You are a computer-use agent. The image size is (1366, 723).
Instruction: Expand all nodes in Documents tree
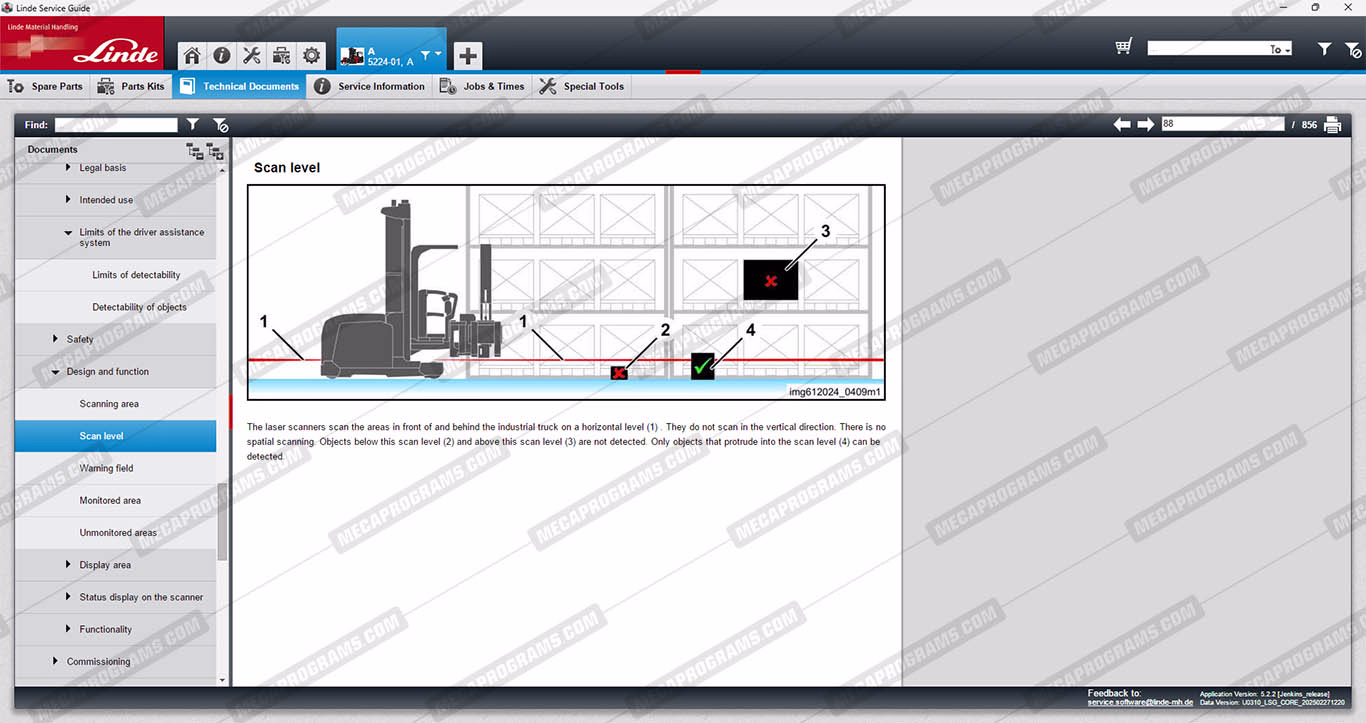click(194, 151)
